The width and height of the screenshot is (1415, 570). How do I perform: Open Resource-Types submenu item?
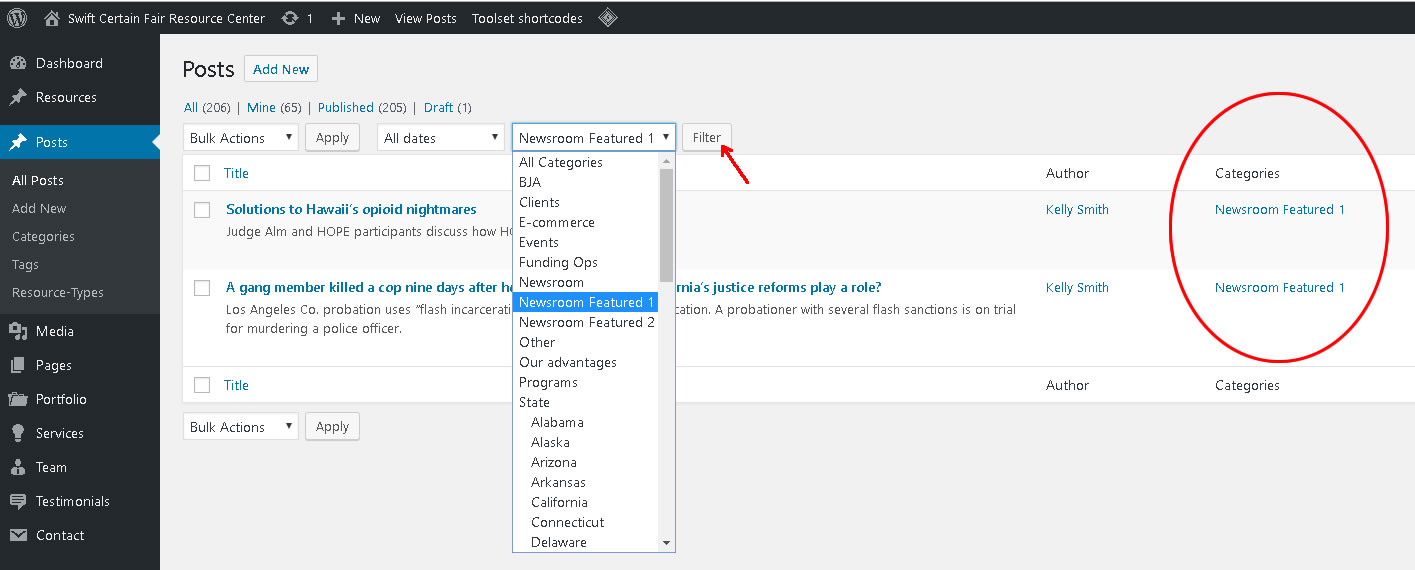click(58, 293)
